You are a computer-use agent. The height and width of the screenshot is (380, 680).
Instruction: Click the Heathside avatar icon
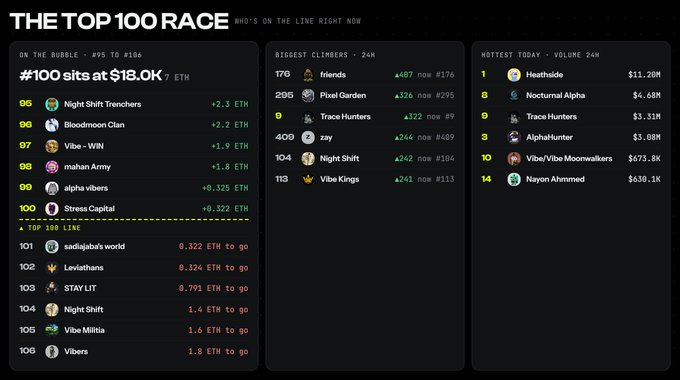514,75
